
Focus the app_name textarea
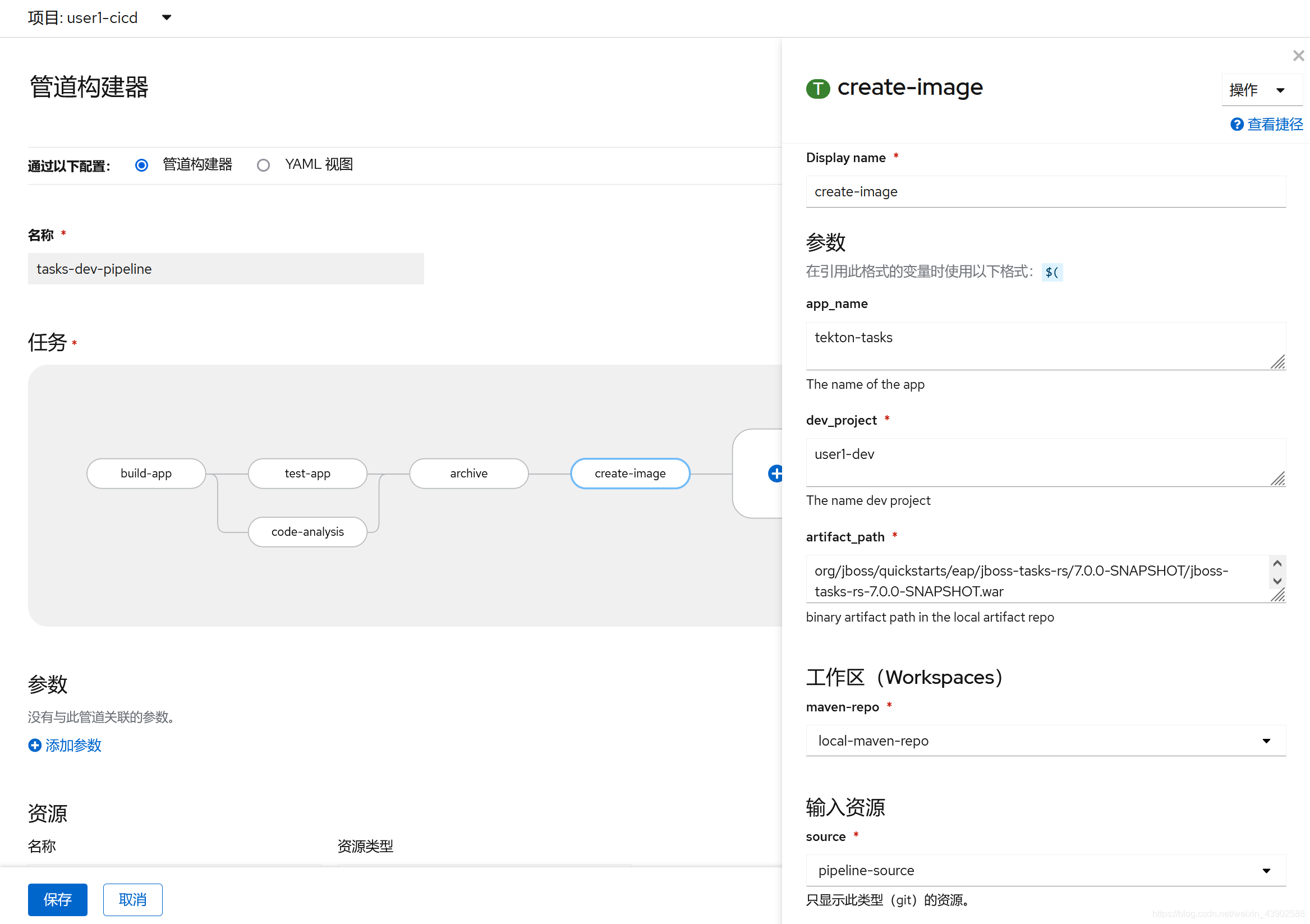1045,346
